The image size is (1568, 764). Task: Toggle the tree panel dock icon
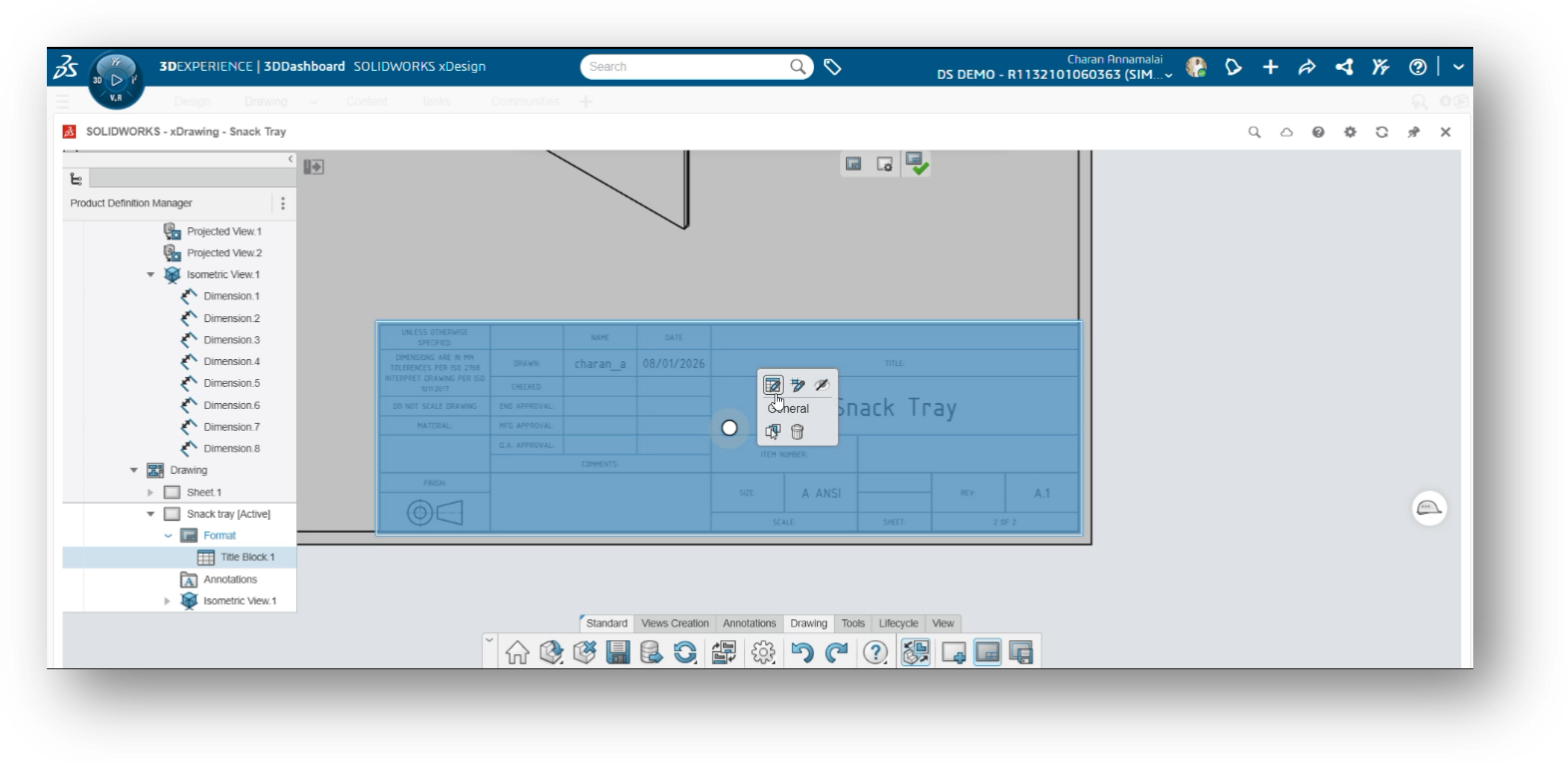pos(314,167)
